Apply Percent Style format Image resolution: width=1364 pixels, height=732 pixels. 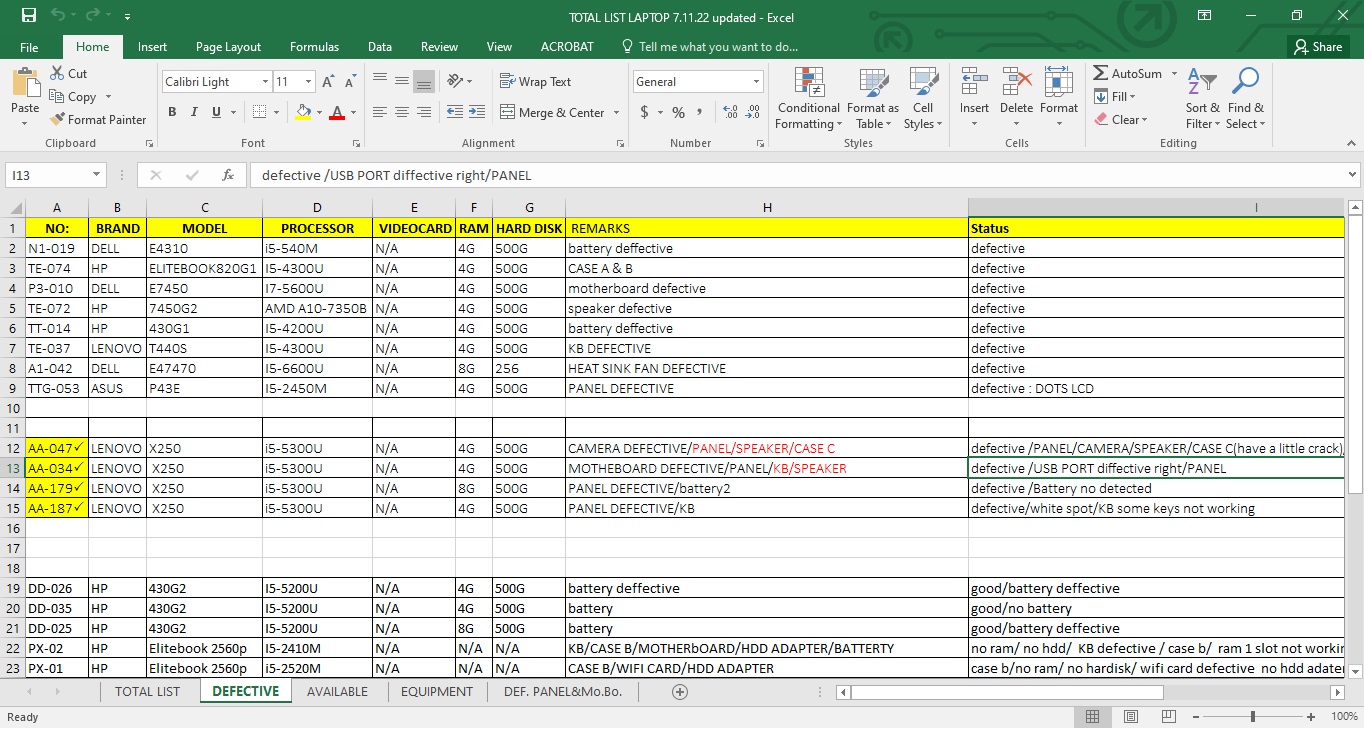679,112
